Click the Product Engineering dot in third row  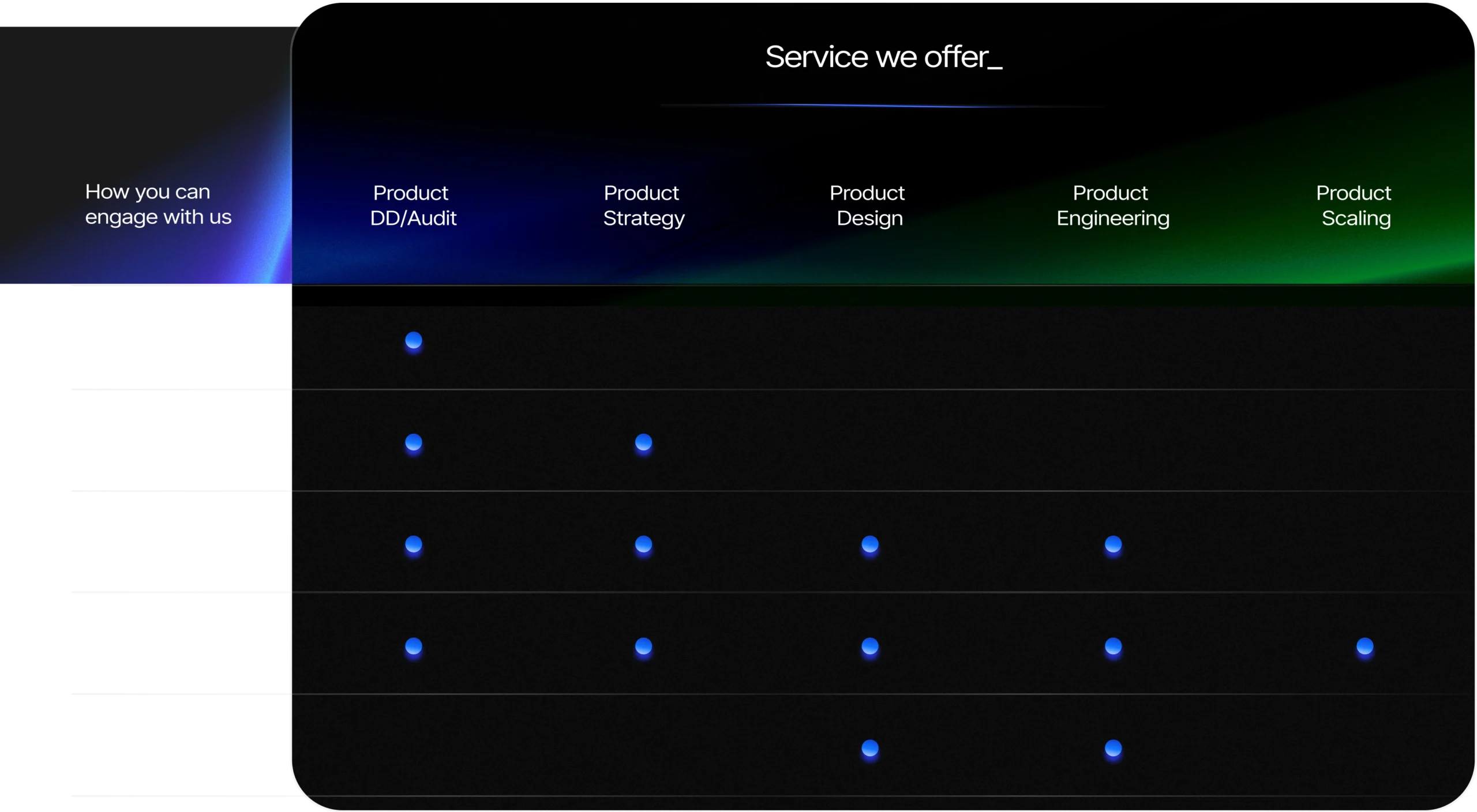coord(1113,544)
